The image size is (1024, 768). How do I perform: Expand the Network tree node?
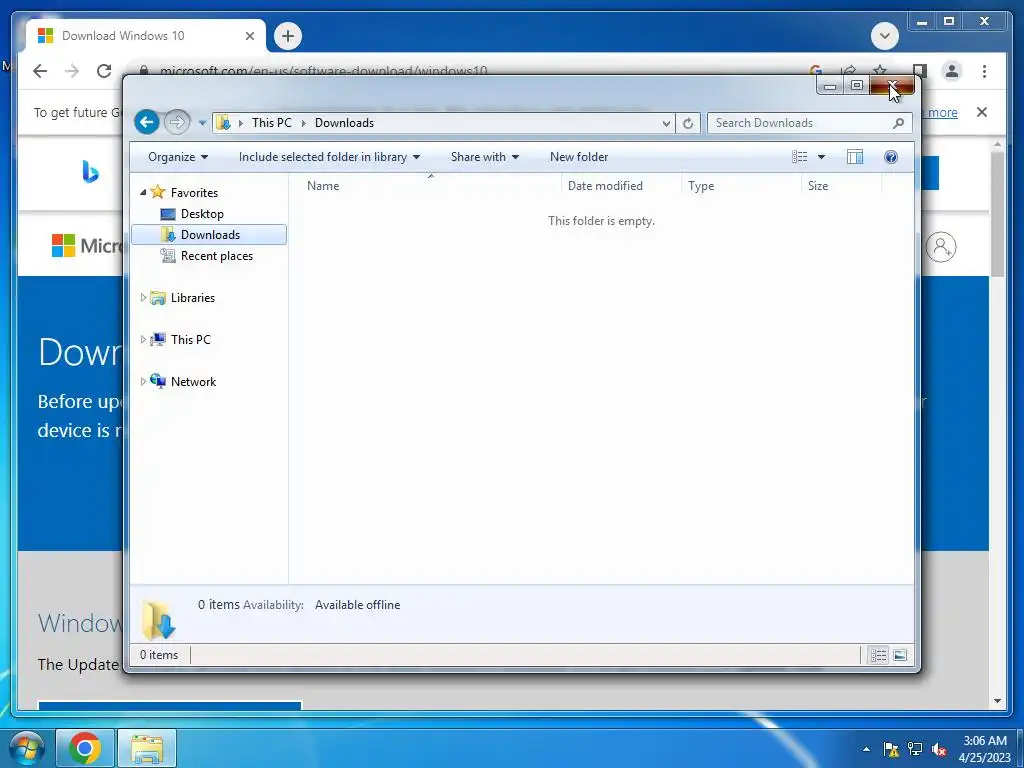point(143,381)
